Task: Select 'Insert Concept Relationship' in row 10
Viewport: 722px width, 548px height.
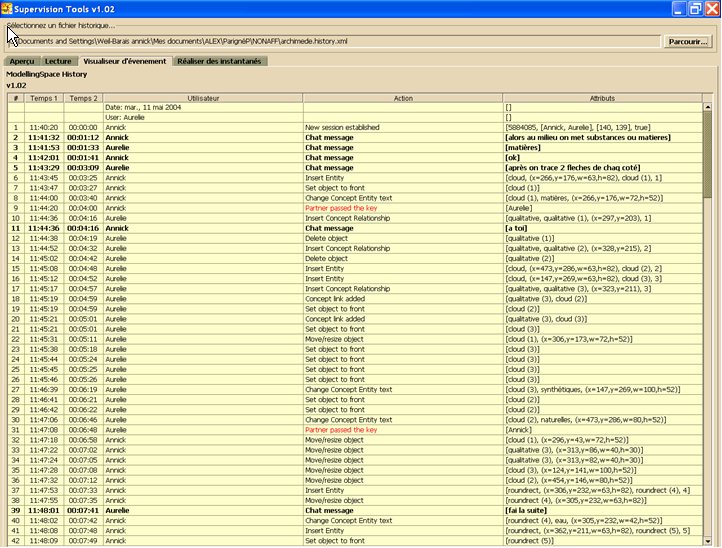Action: pos(403,218)
